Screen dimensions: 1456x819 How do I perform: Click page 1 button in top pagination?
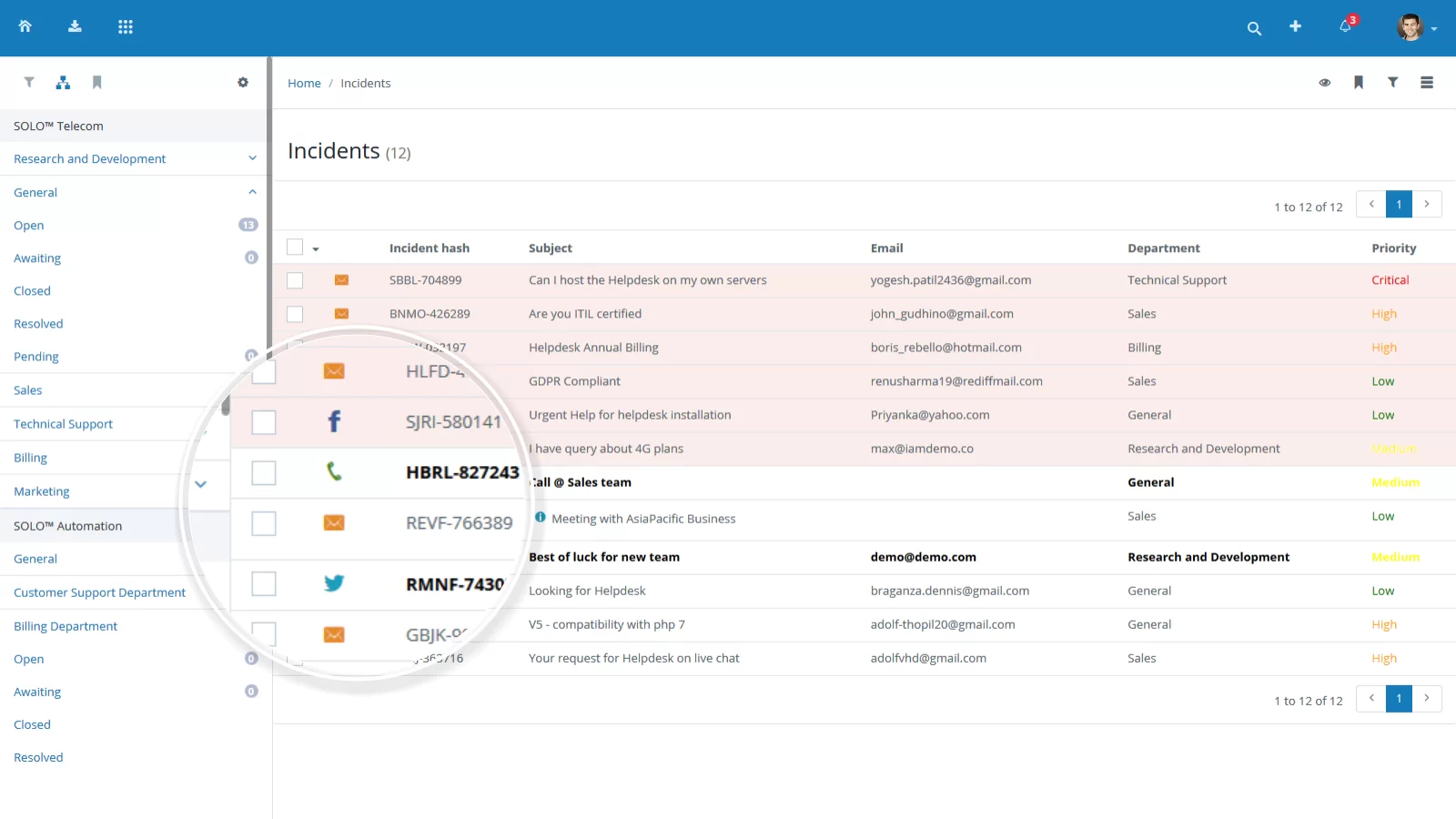(x=1399, y=204)
